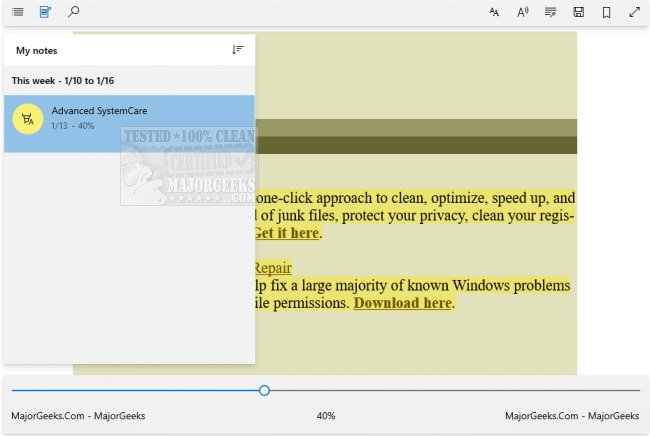The width and height of the screenshot is (650, 436).
Task: Click the 'My notes' panel title
Action: click(x=36, y=51)
